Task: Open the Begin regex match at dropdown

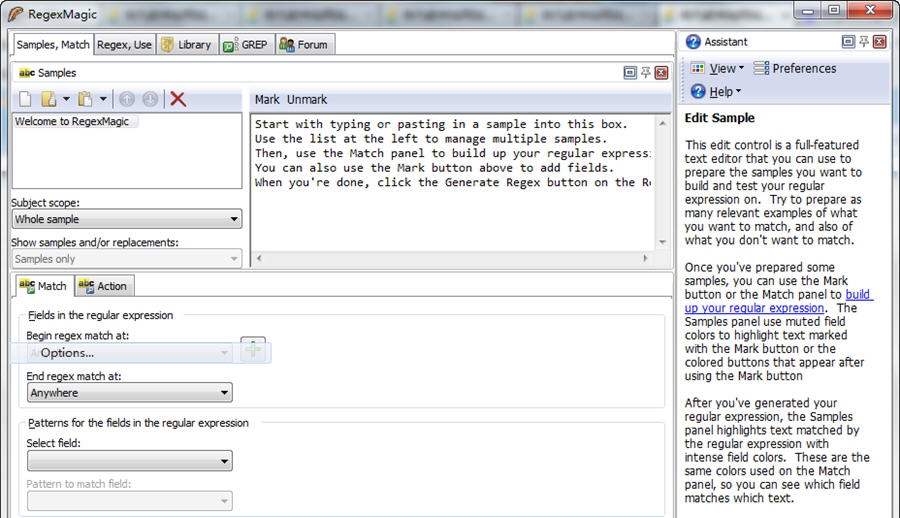Action: click(130, 353)
